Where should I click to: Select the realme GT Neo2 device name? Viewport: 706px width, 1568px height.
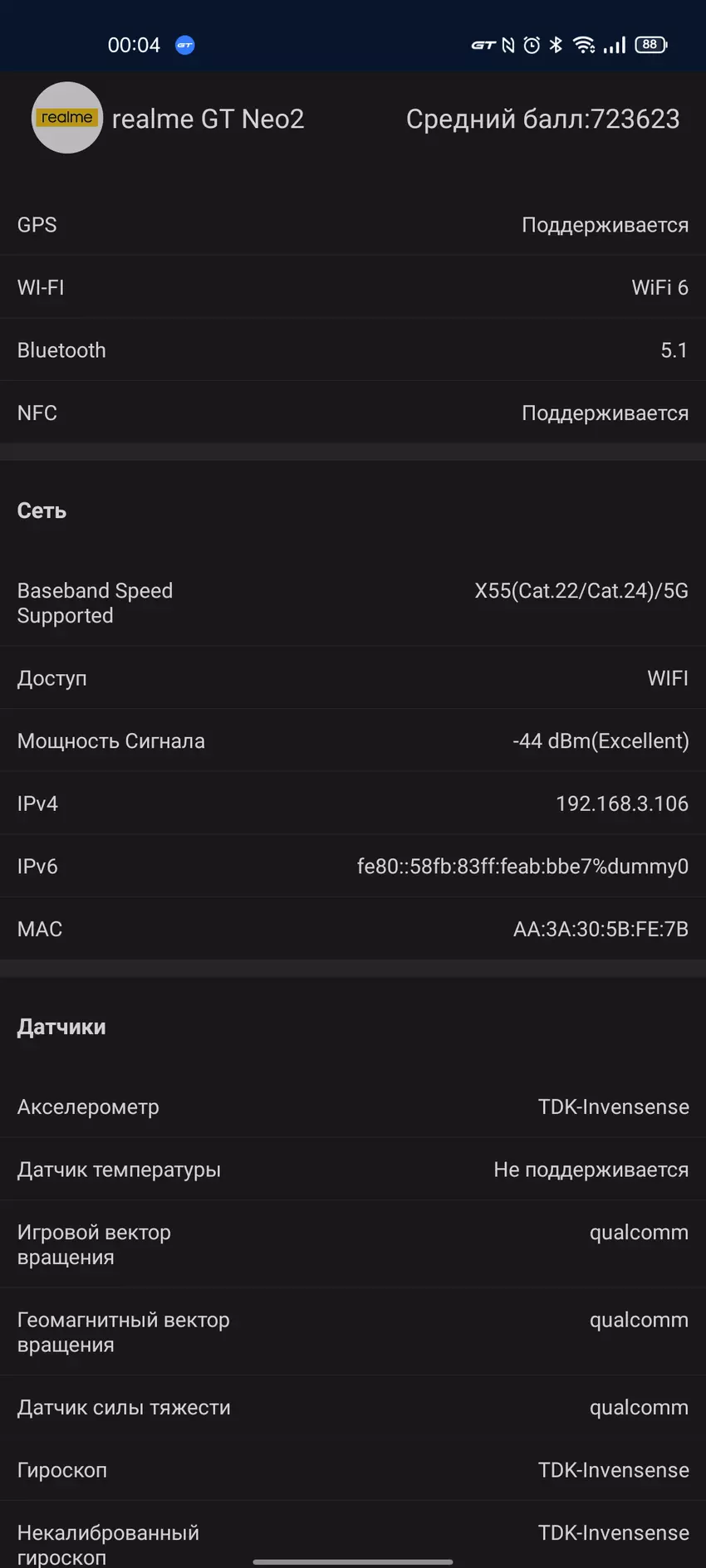pyautogui.click(x=208, y=120)
